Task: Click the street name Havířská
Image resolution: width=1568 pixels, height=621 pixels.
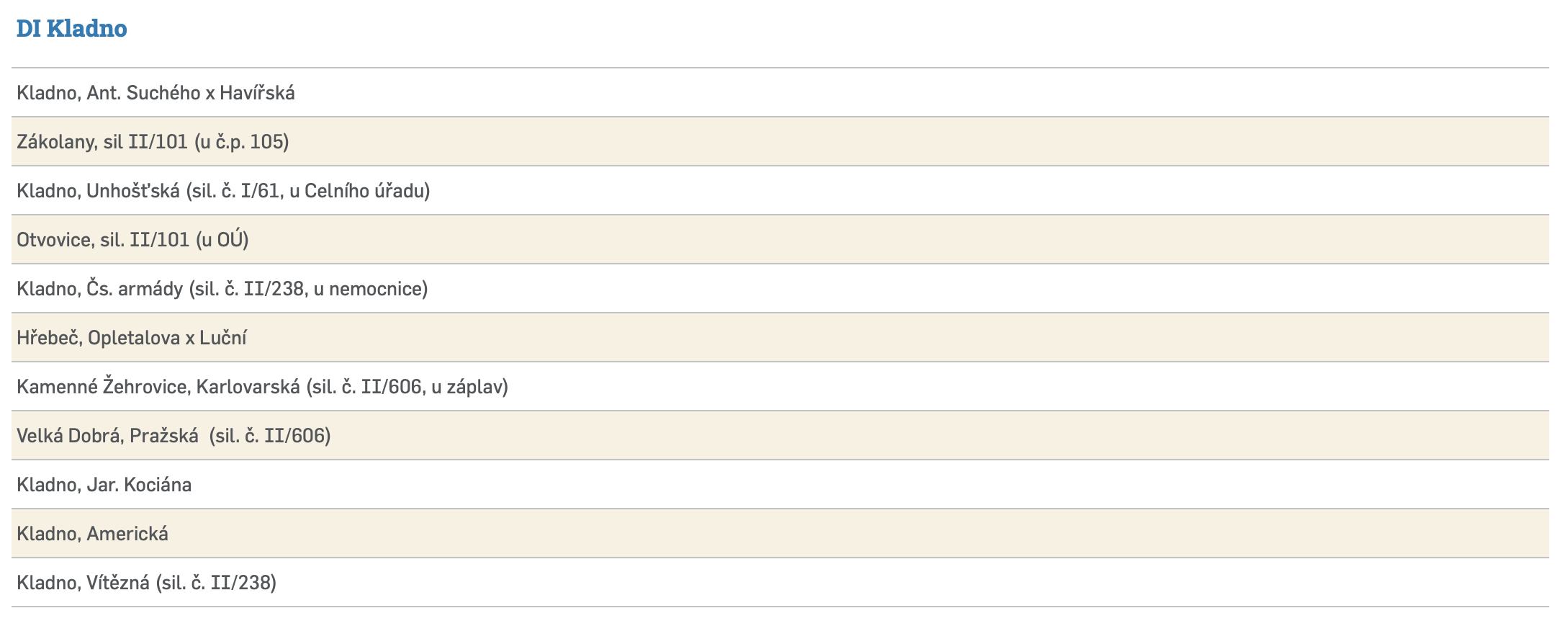Action: [x=257, y=93]
